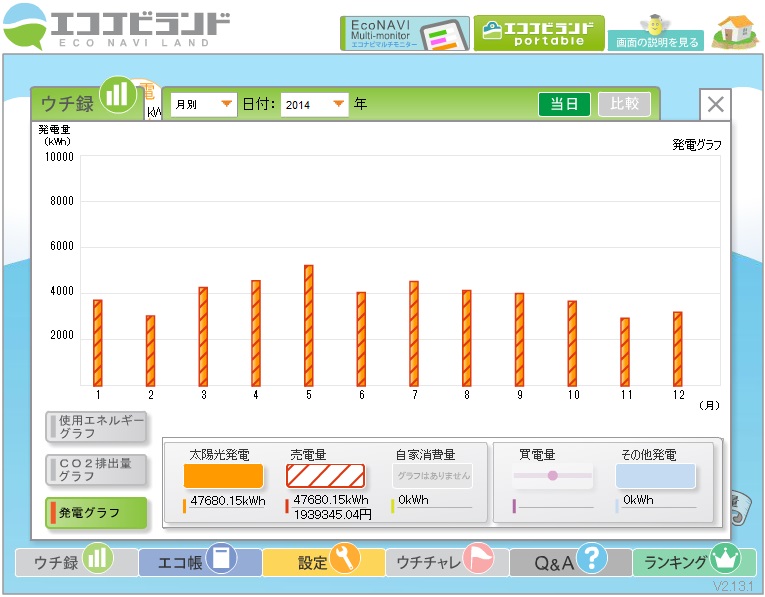Click the light blue その他発電 swatch
The width and height of the screenshot is (765, 597).
(x=655, y=476)
